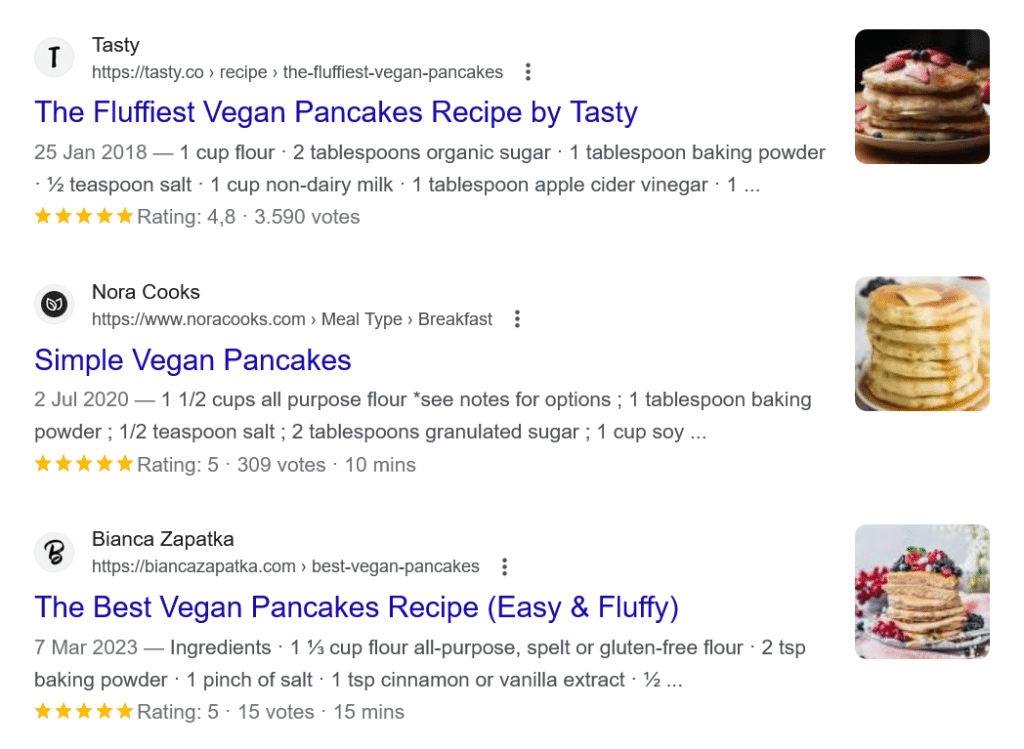This screenshot has width=1024, height=749.
Task: Open The Best Vegan Pancakes Recipe result
Action: 356,607
